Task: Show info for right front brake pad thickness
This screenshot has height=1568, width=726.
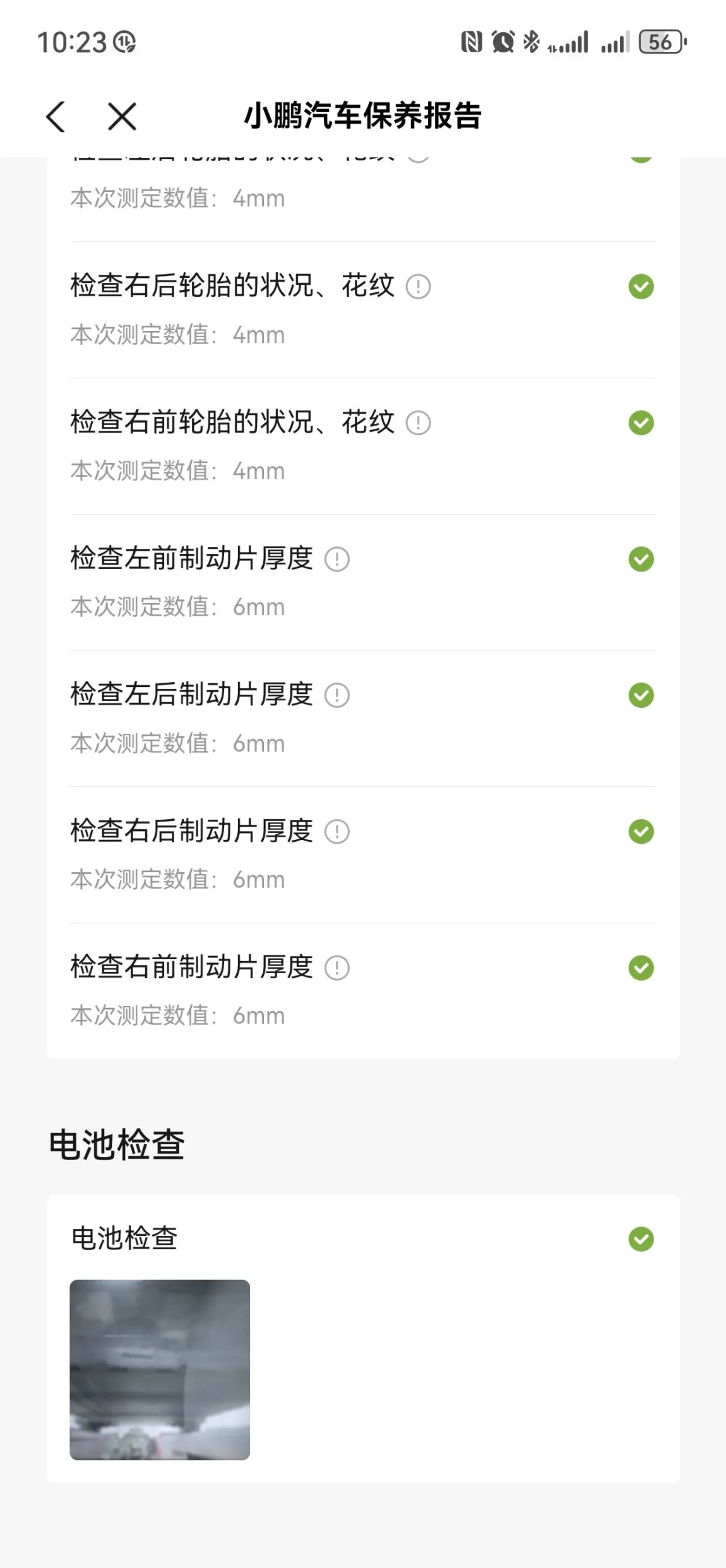Action: (337, 967)
